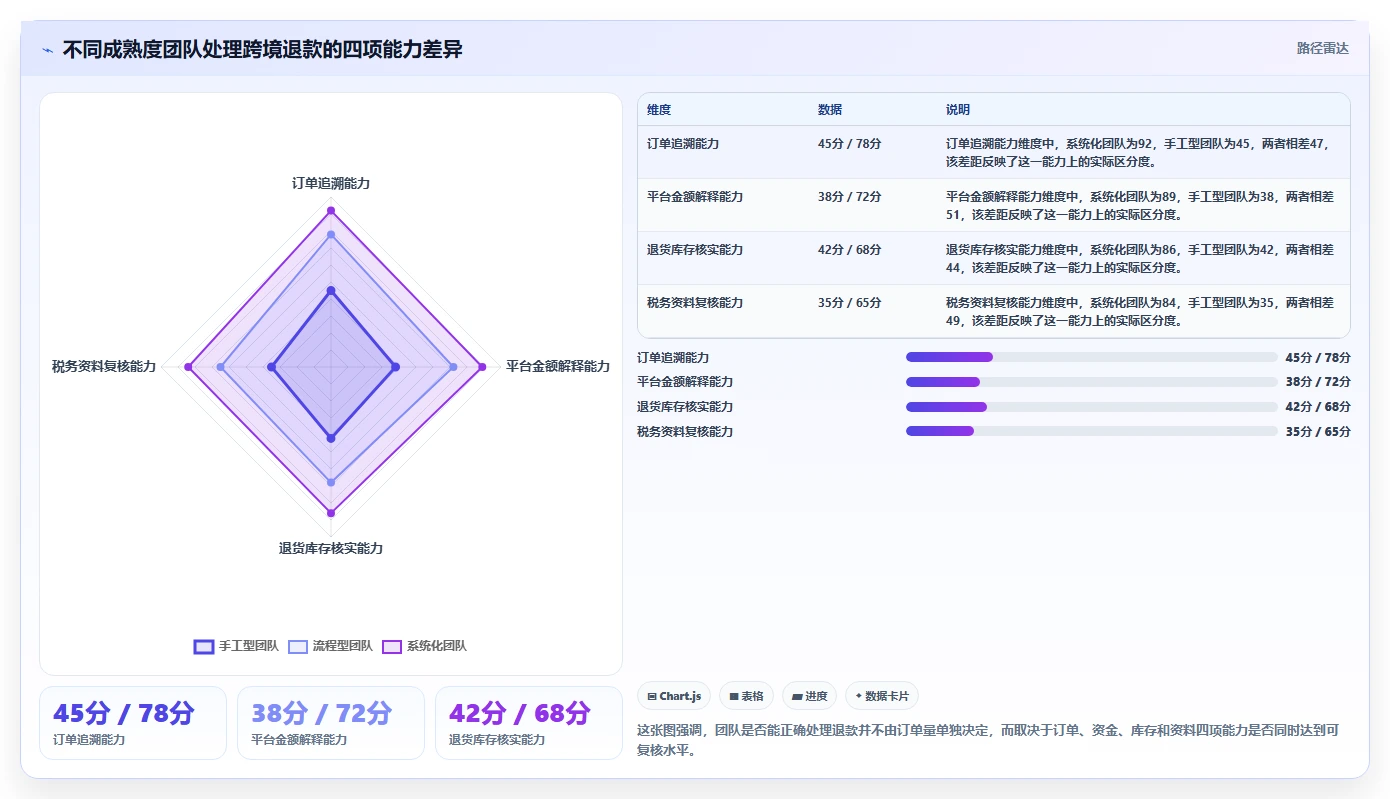This screenshot has height=799, width=1390.
Task: Select the 表格 chip
Action: pos(746,696)
